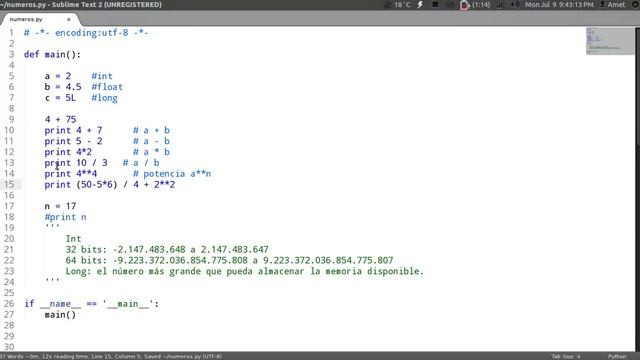Click the '# a + b' comment
The width and height of the screenshot is (640, 360).
tap(151, 130)
